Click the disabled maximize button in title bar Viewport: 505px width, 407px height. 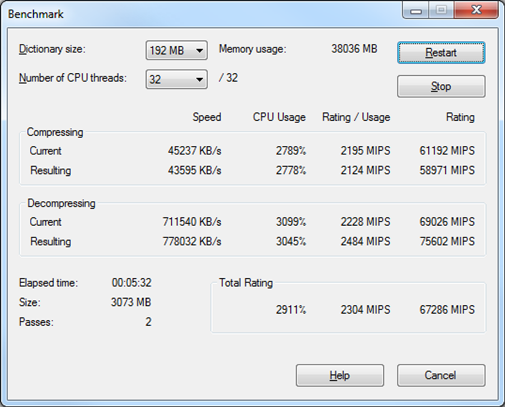441,10
